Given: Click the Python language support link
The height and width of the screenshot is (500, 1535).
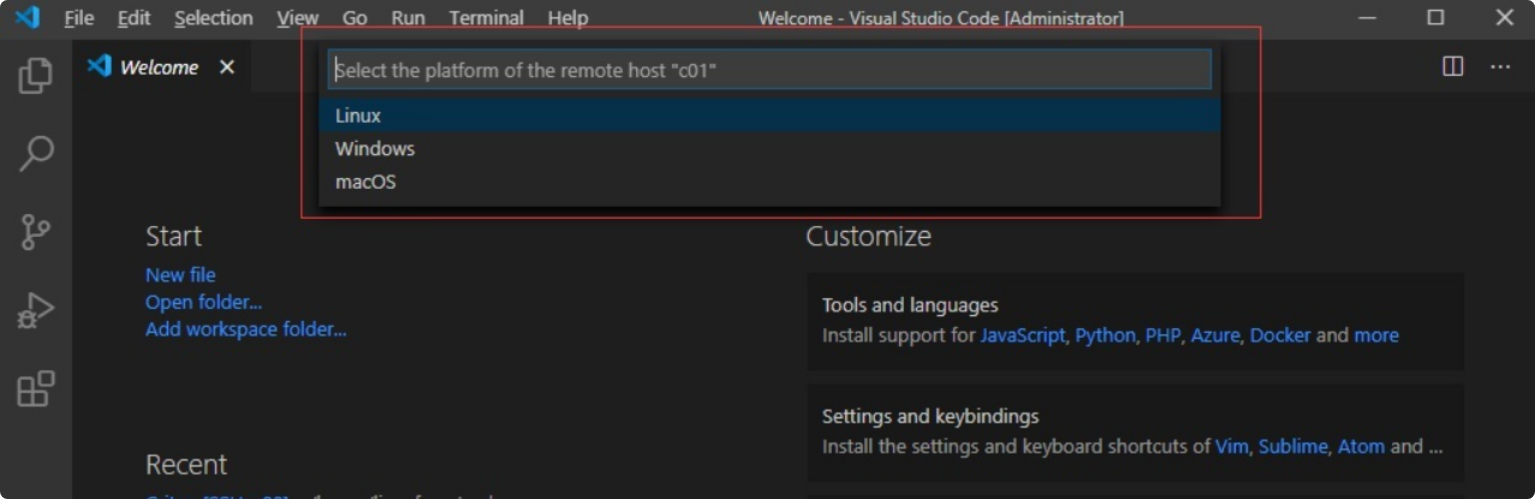Looking at the screenshot, I should pos(1105,335).
